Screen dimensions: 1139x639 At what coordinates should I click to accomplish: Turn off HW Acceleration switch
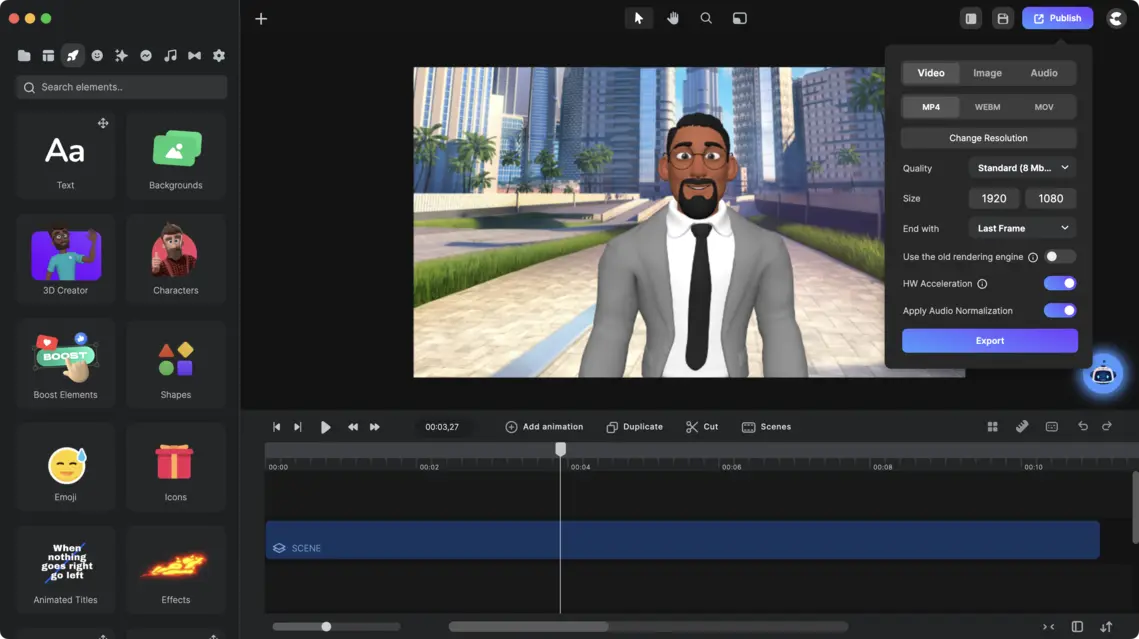click(1059, 284)
